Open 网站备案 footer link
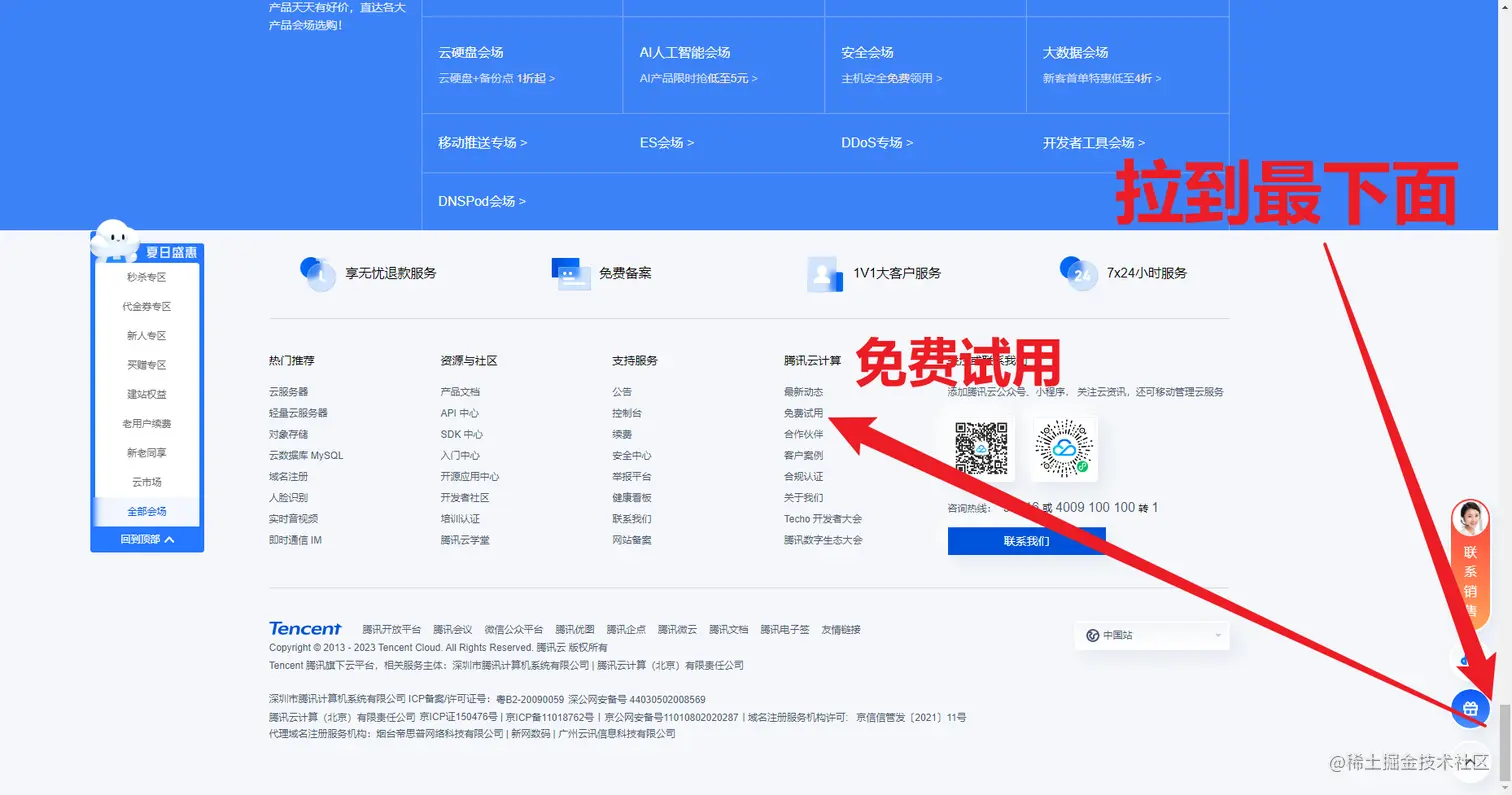1512x795 pixels. [x=632, y=540]
